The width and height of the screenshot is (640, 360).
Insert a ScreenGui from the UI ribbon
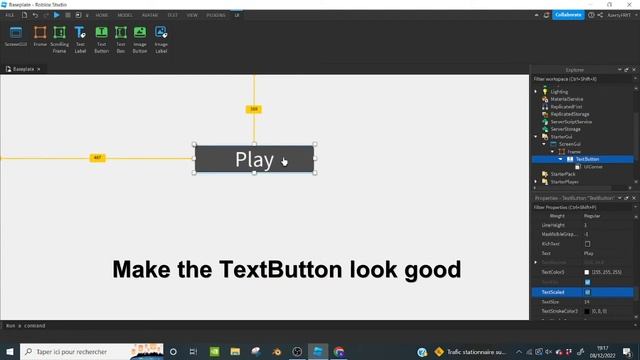[x=16, y=36]
